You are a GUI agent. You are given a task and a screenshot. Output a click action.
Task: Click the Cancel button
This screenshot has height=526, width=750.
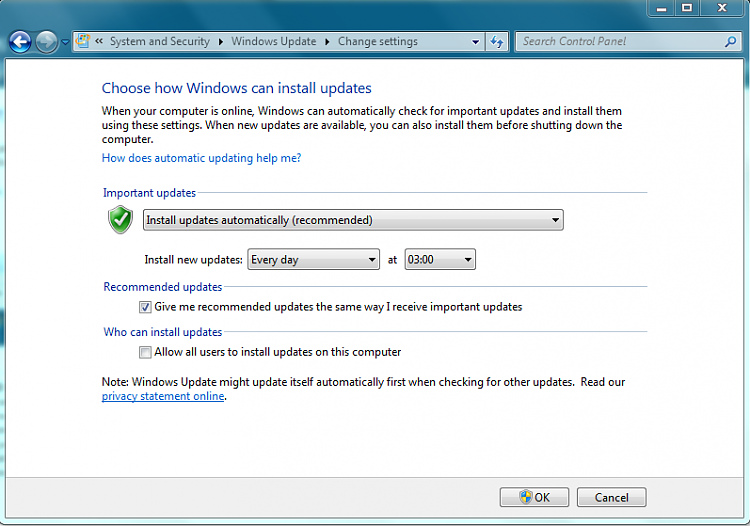coord(611,497)
